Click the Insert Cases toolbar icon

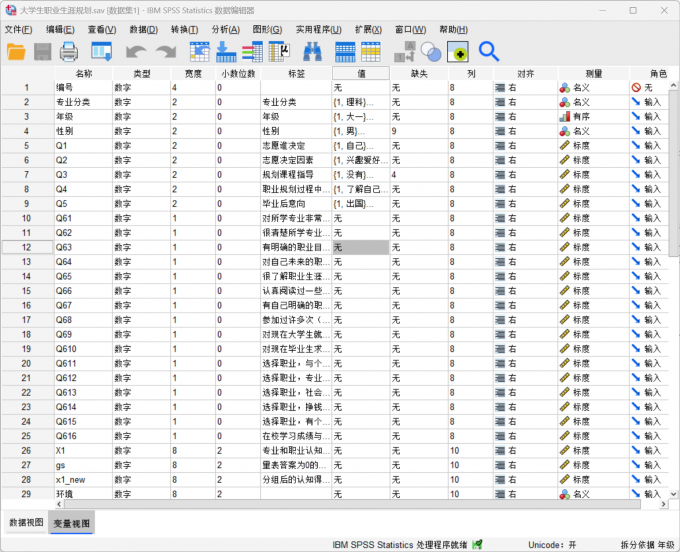pyautogui.click(x=345, y=52)
